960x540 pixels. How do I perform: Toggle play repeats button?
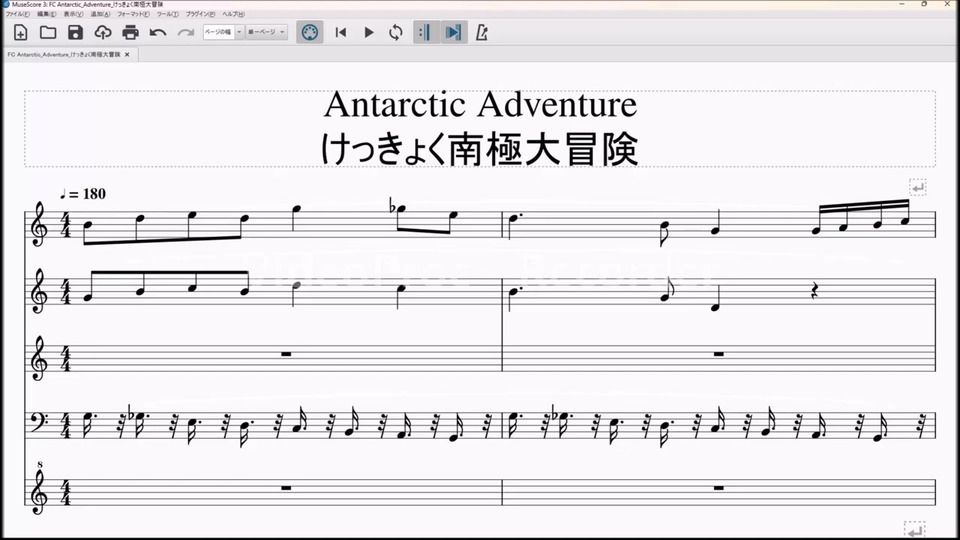coord(425,32)
